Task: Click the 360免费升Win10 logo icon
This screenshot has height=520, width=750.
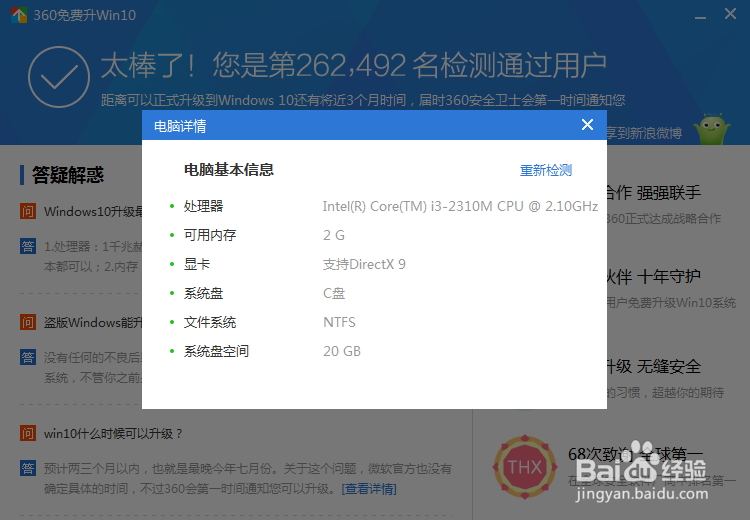Action: (19, 15)
